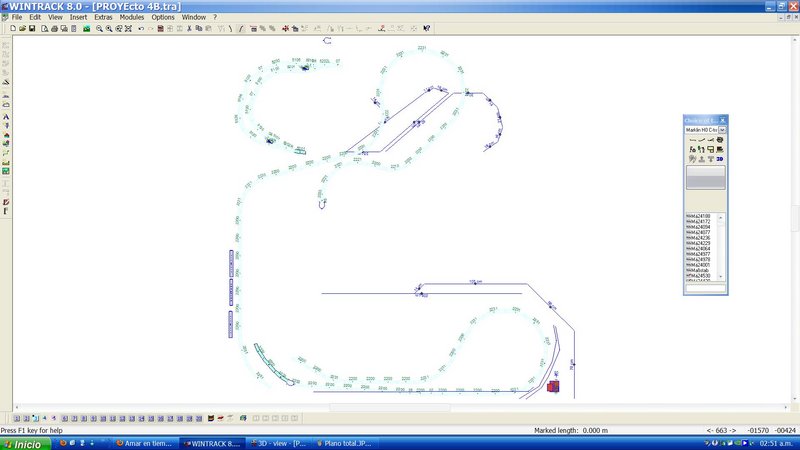The height and width of the screenshot is (450, 800).
Task: Click the horizontal scrollbar thumb below the canvas
Action: click(x=390, y=408)
